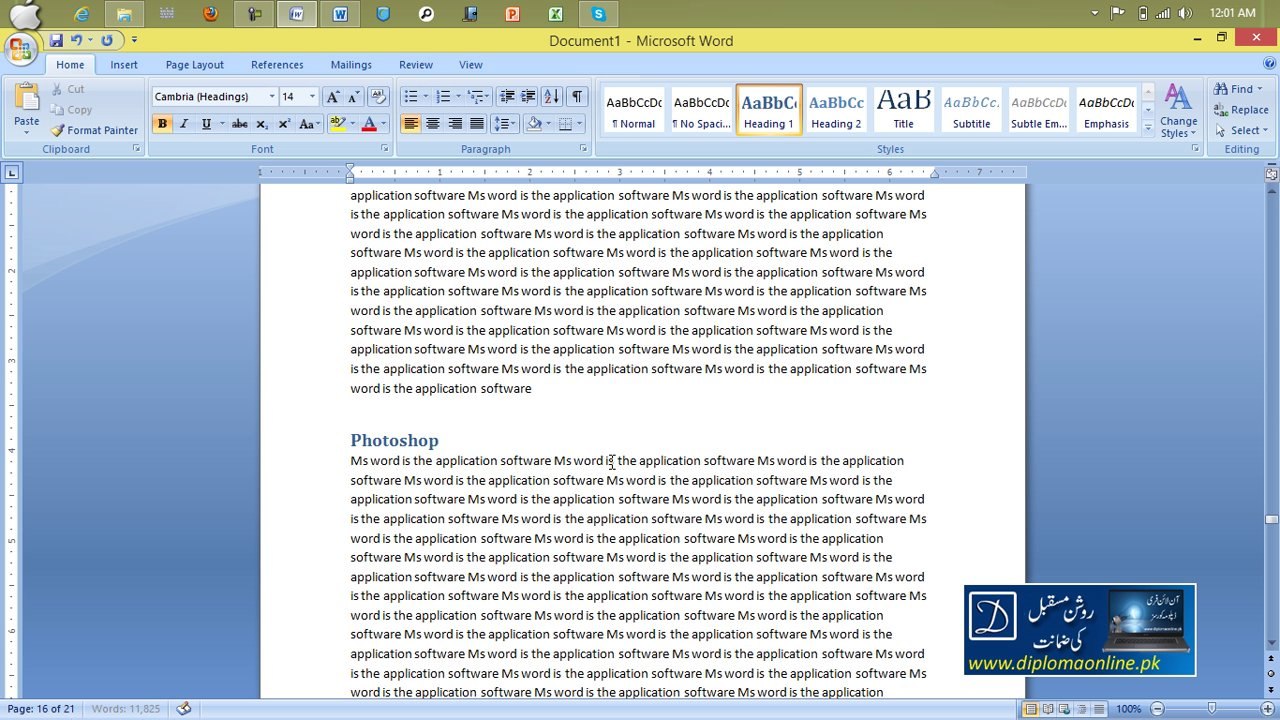1280x720 pixels.
Task: Toggle Bold formatting
Action: pos(162,124)
